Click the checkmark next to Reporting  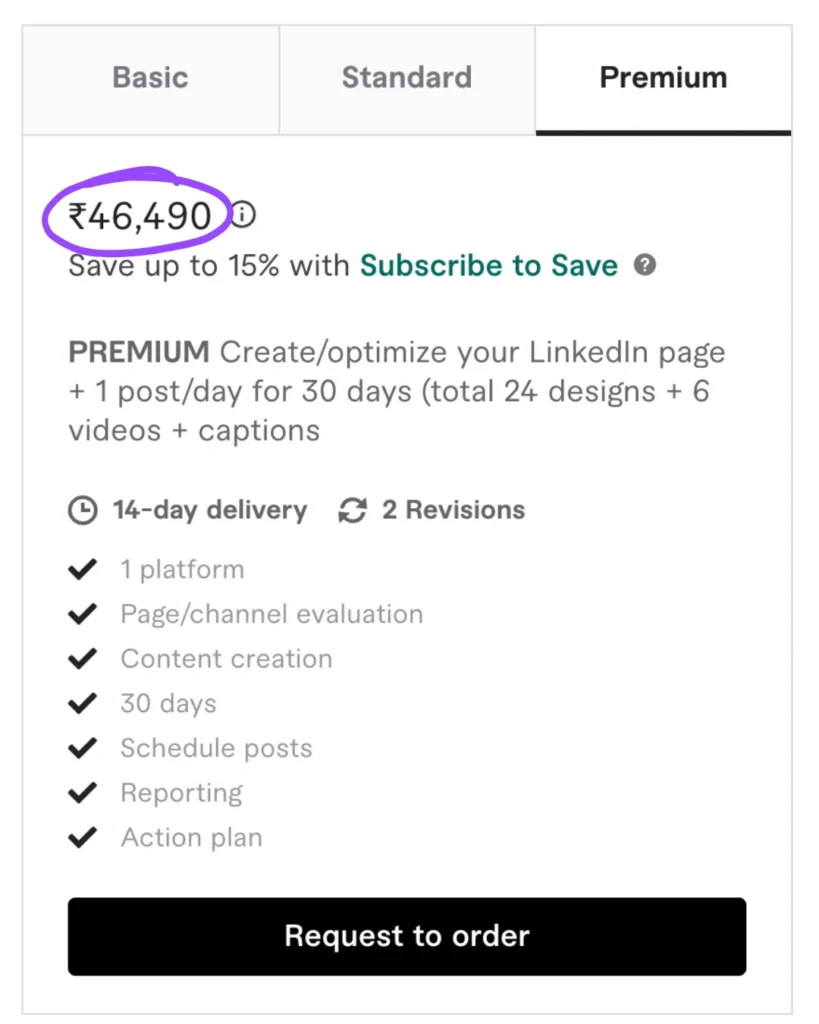(x=82, y=793)
